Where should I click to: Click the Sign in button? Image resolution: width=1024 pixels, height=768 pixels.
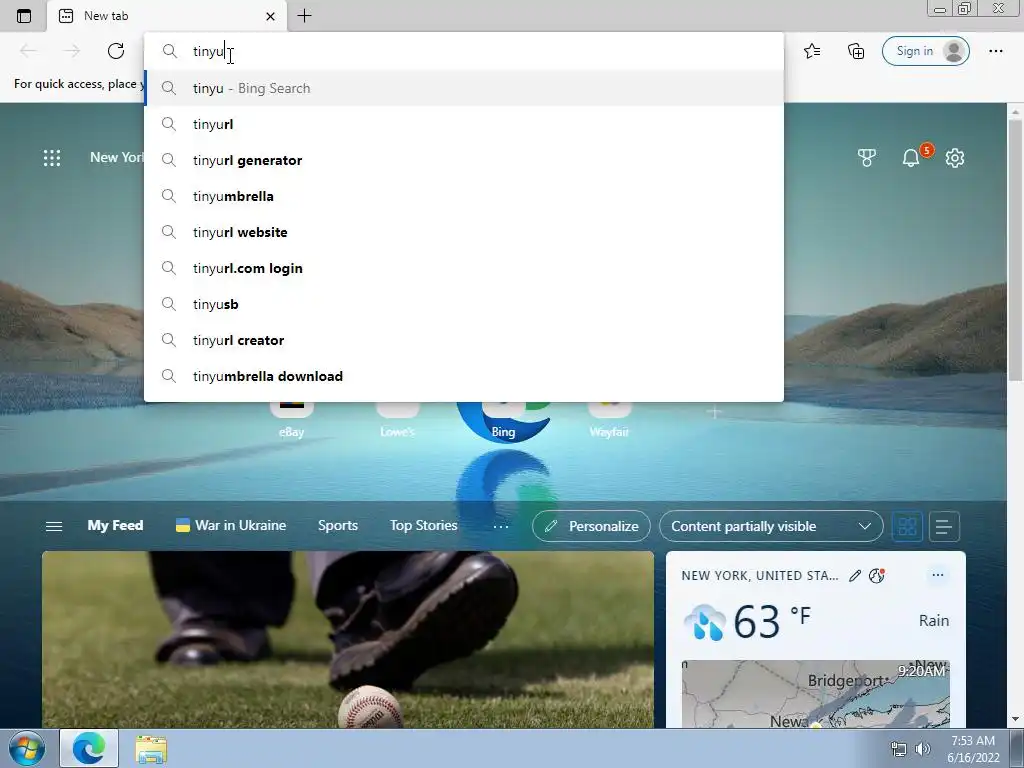(x=925, y=51)
